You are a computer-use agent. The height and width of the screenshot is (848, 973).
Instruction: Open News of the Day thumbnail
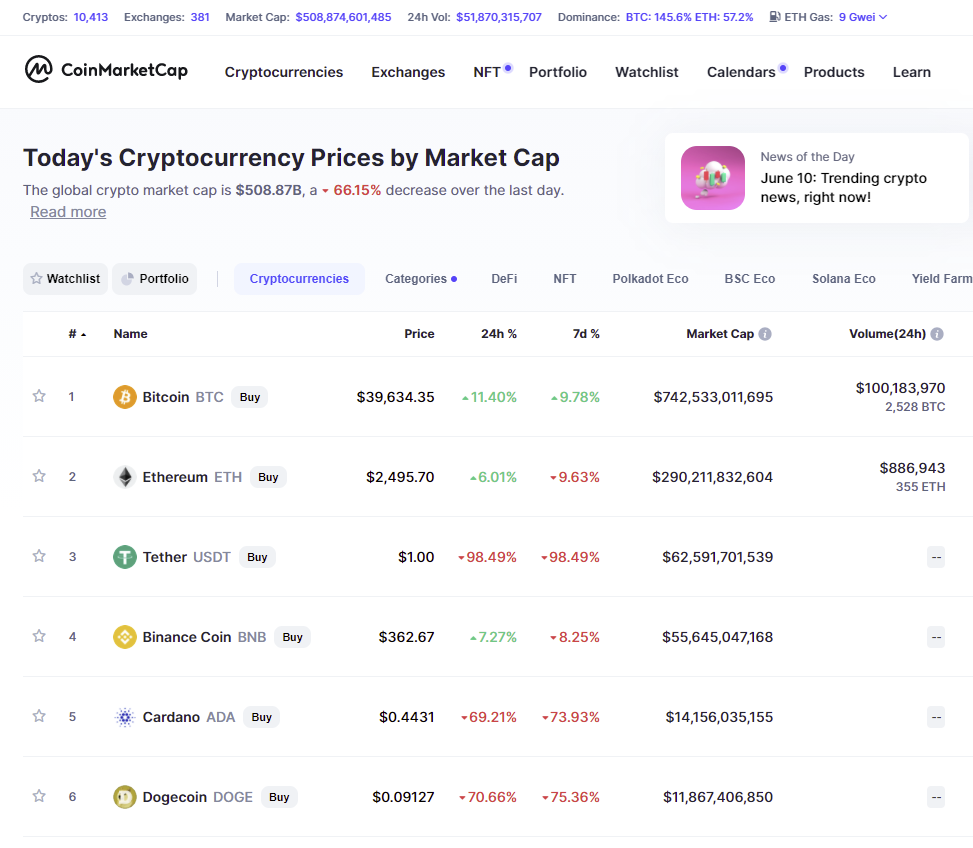pyautogui.click(x=712, y=178)
